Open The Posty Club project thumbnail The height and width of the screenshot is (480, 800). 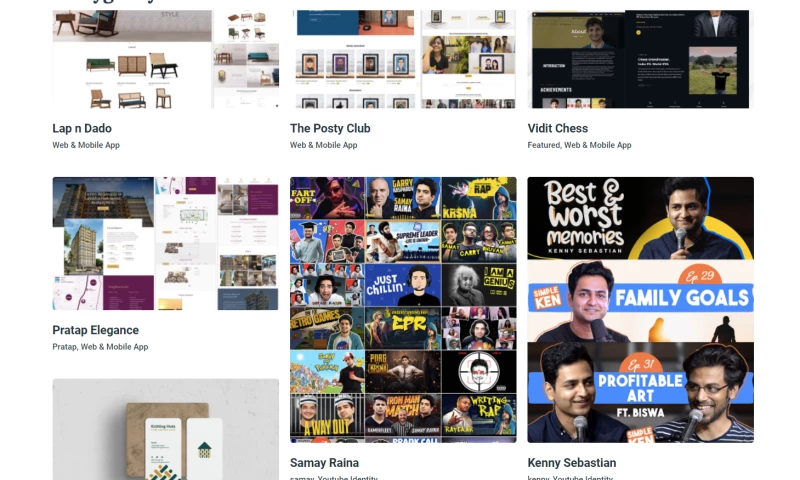(403, 60)
